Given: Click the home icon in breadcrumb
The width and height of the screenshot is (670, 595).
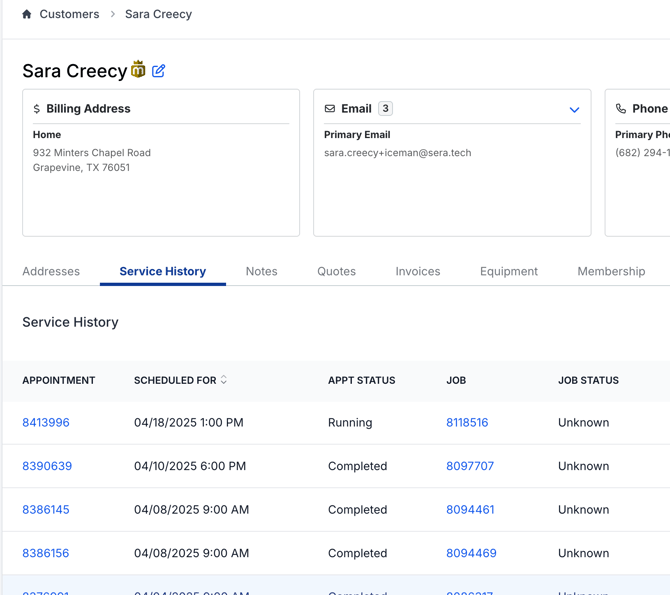Looking at the screenshot, I should coord(26,14).
